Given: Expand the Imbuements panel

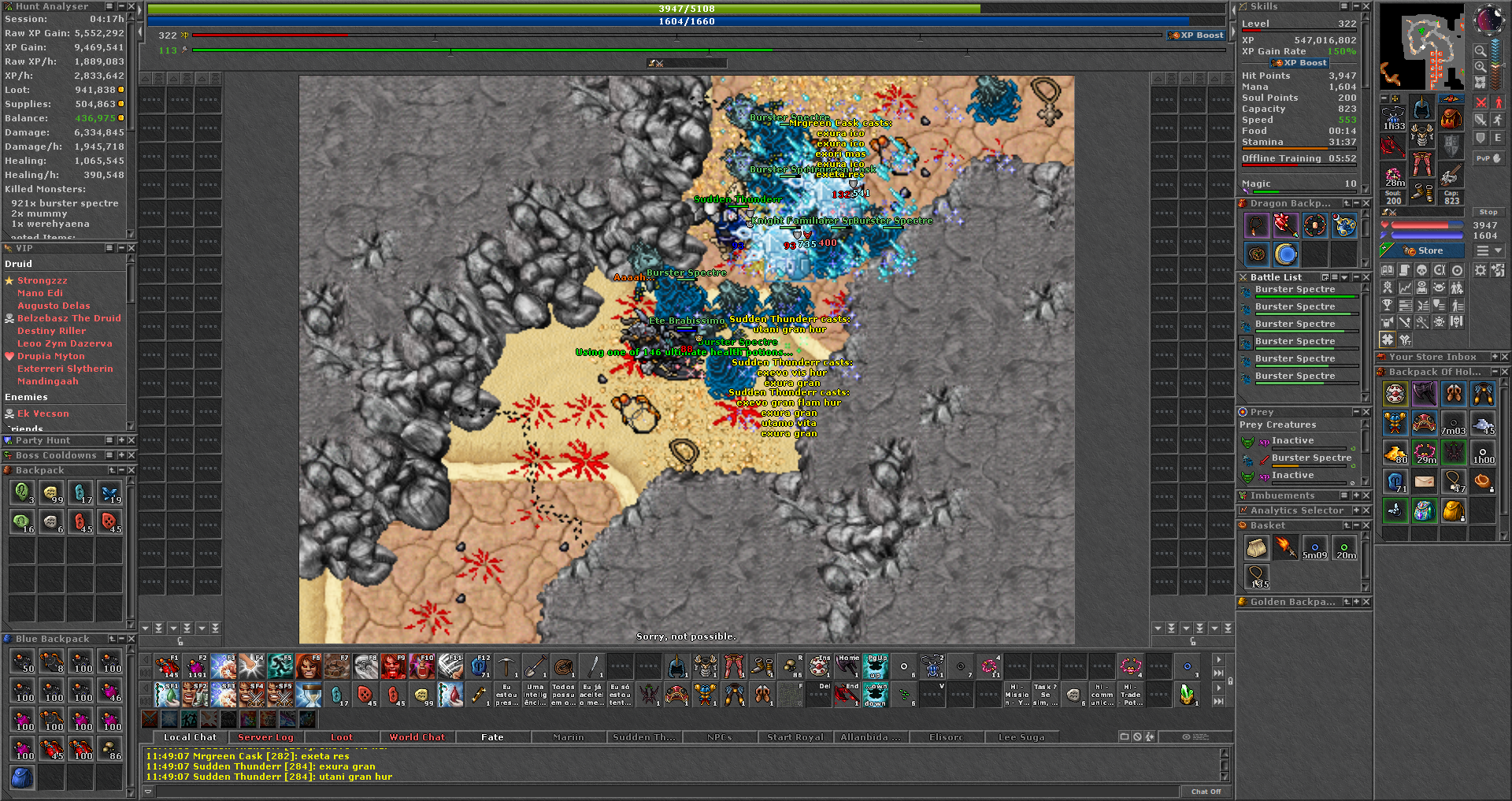Looking at the screenshot, I should point(1356,495).
